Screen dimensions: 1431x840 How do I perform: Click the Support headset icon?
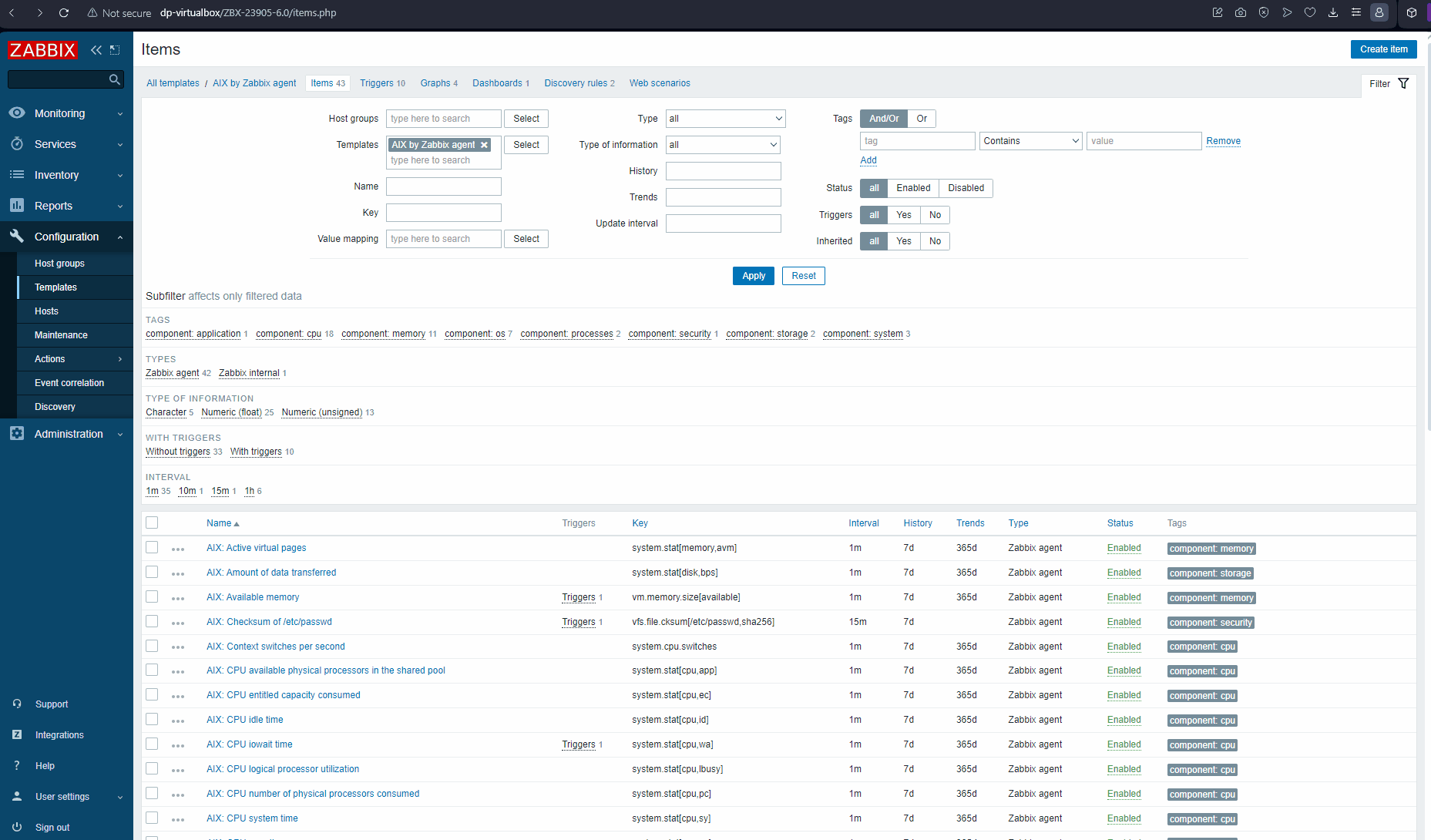(x=17, y=704)
